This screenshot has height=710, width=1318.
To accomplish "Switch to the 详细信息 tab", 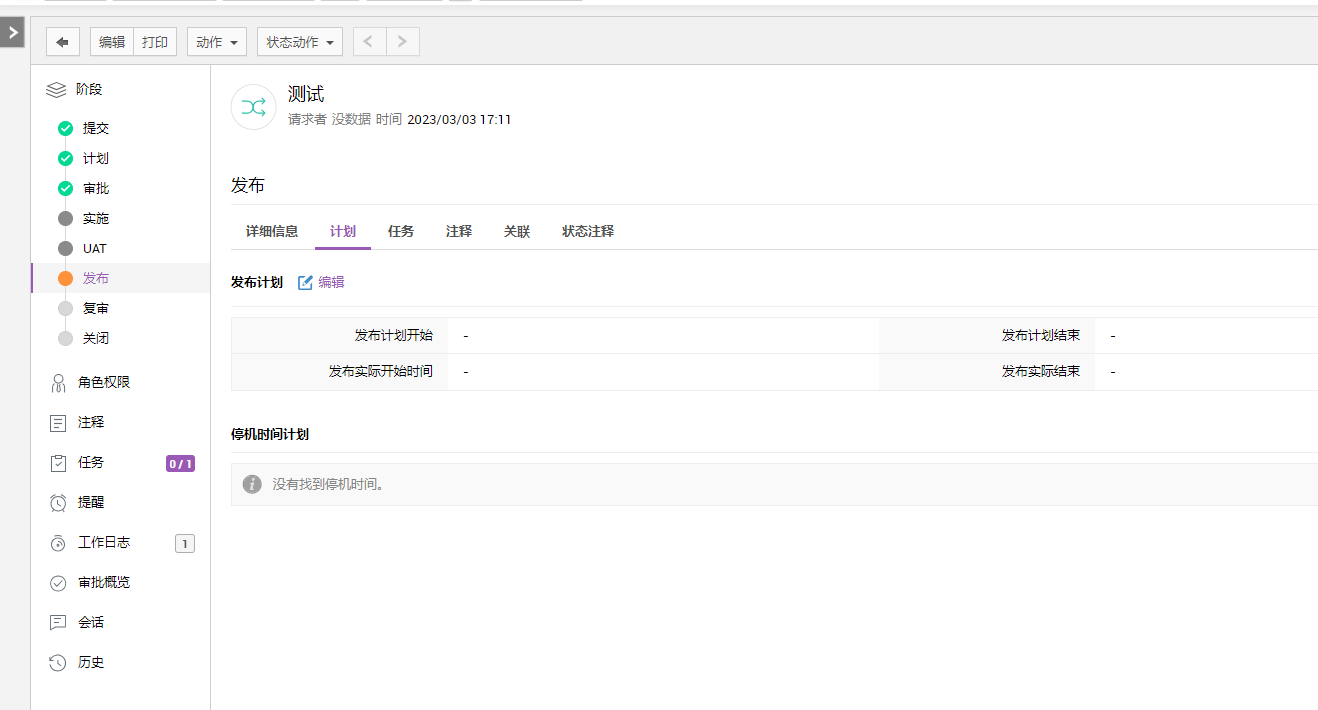I will (272, 231).
